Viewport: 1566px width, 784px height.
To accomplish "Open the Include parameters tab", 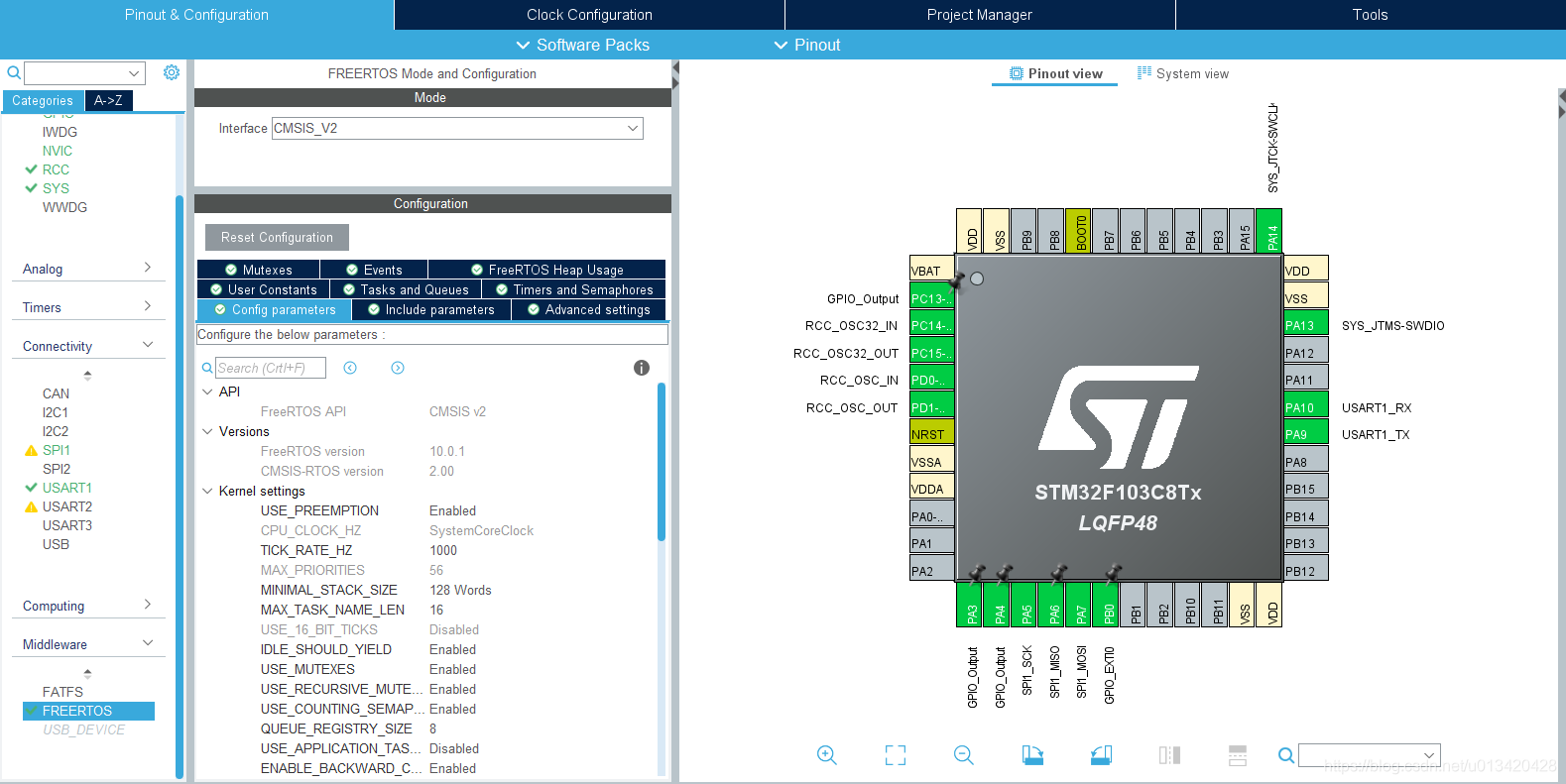I will 431,309.
